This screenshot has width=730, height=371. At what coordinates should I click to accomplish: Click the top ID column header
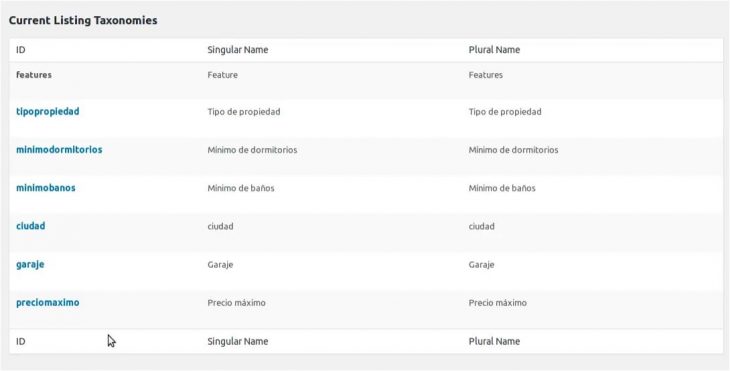click(20, 50)
